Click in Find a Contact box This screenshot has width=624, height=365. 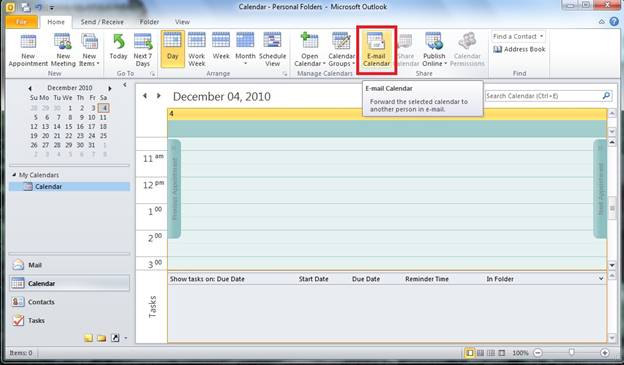pos(518,36)
